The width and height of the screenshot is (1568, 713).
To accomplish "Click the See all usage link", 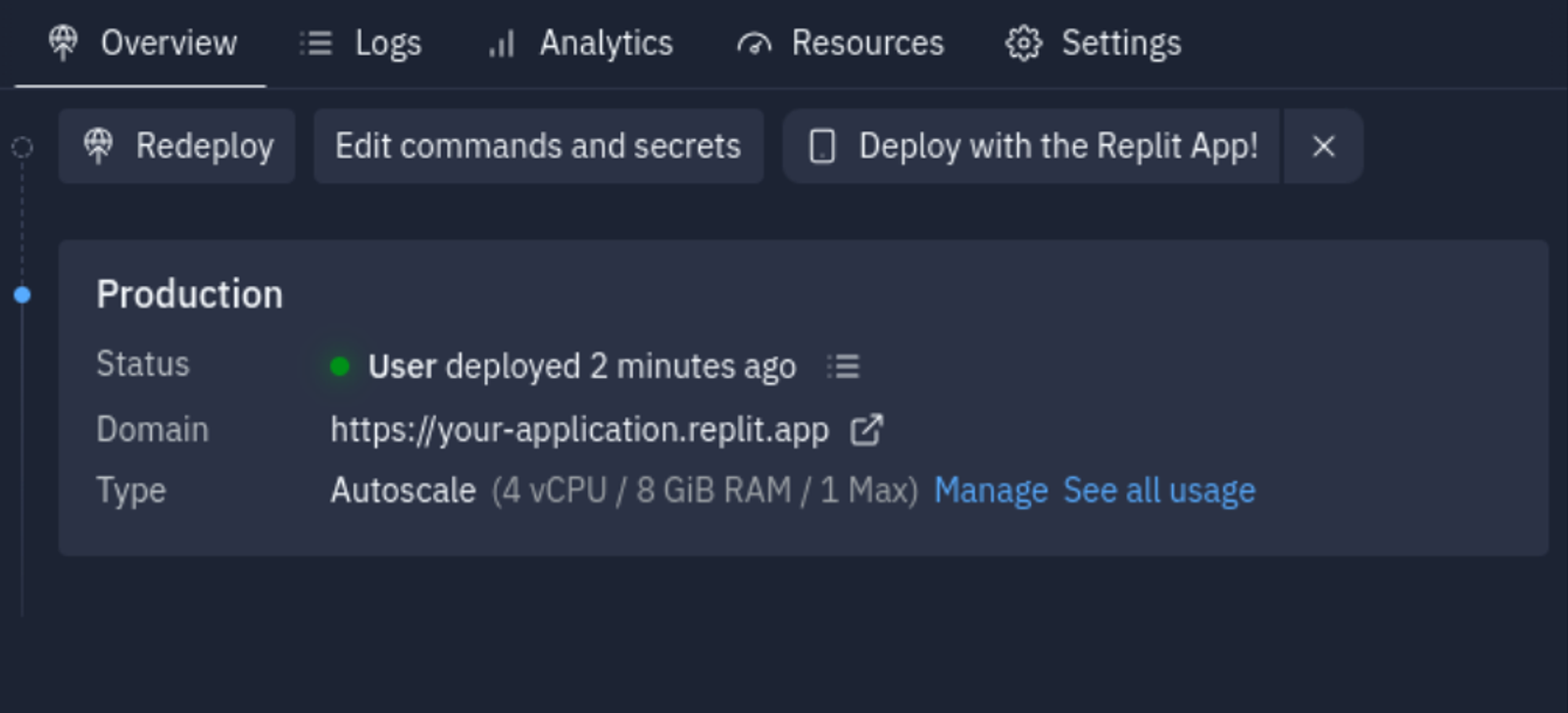I will [x=1159, y=490].
